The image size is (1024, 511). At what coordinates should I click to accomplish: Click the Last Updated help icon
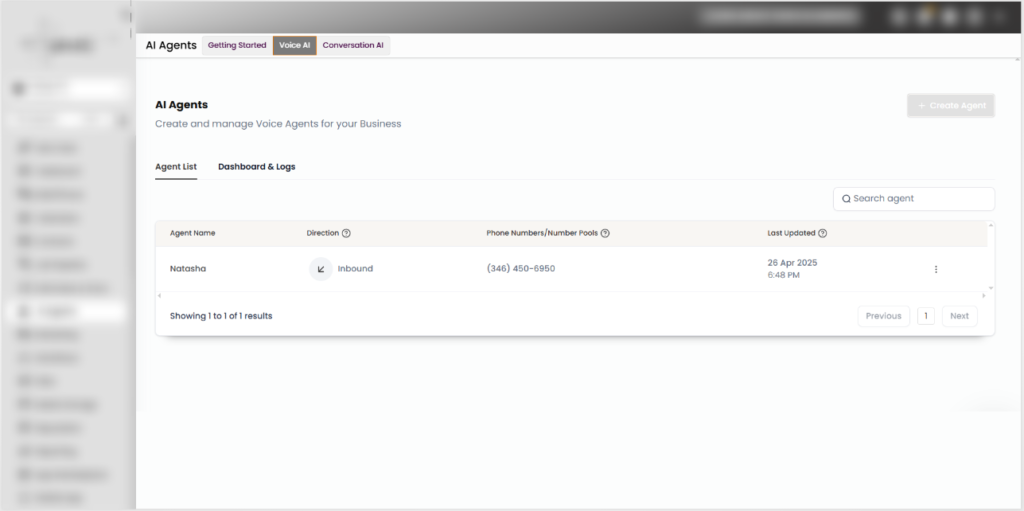[822, 233]
